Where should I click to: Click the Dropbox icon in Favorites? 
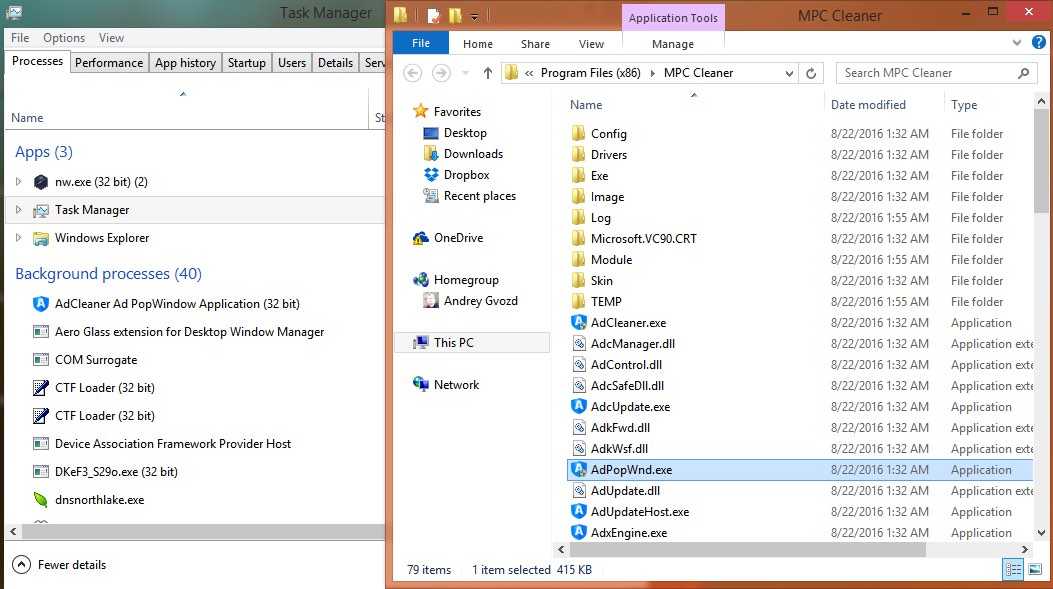(431, 175)
